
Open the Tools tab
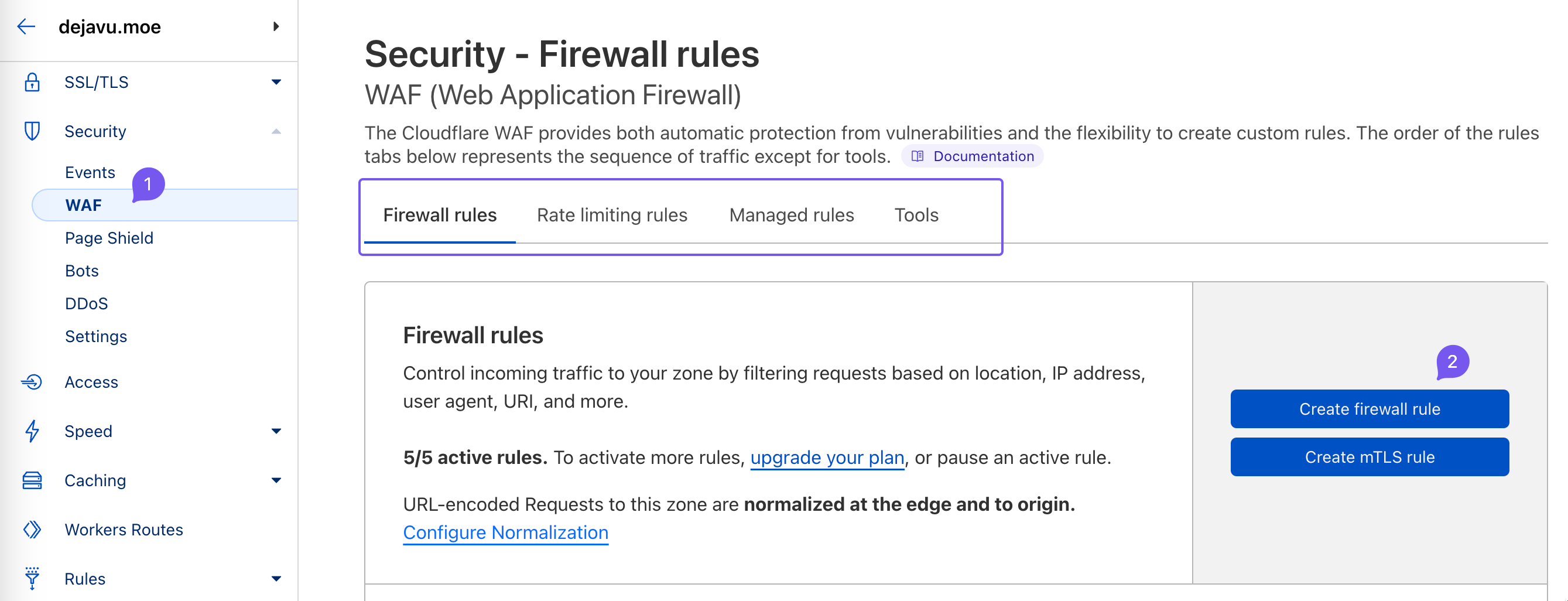[916, 215]
